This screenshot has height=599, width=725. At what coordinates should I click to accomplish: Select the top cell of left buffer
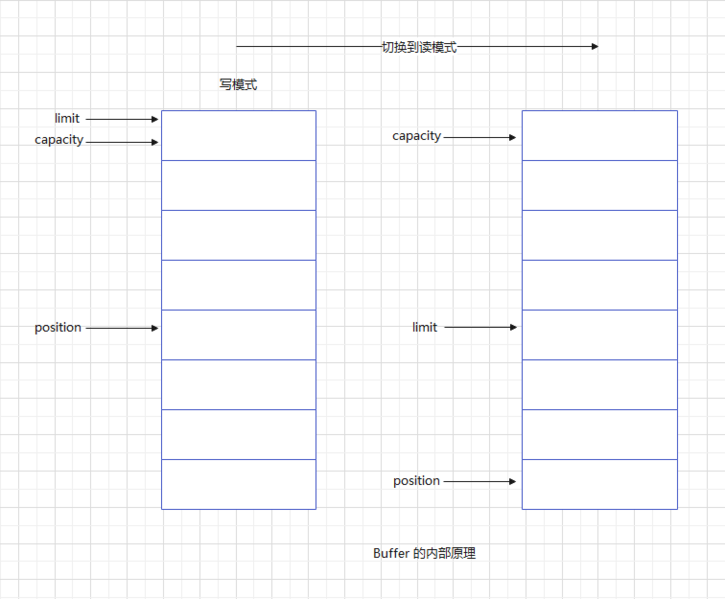(238, 135)
